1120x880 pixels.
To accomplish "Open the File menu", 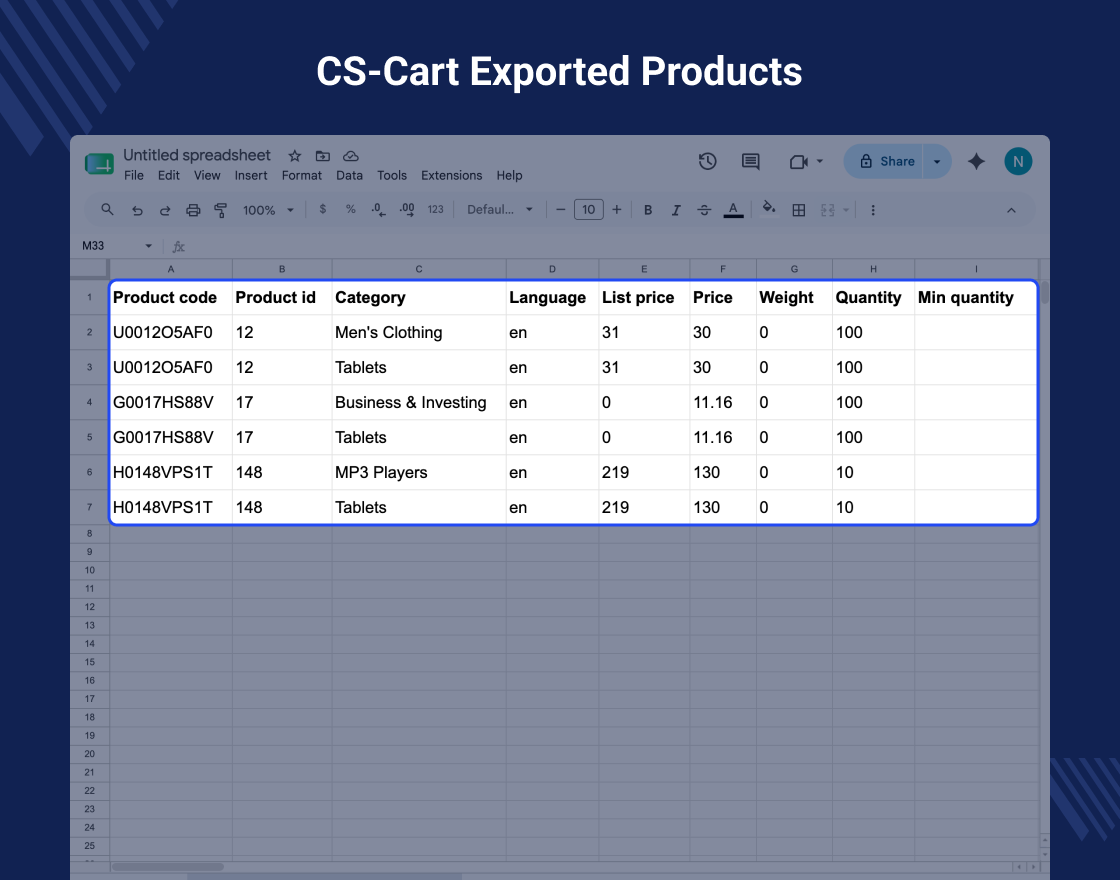I will (134, 175).
